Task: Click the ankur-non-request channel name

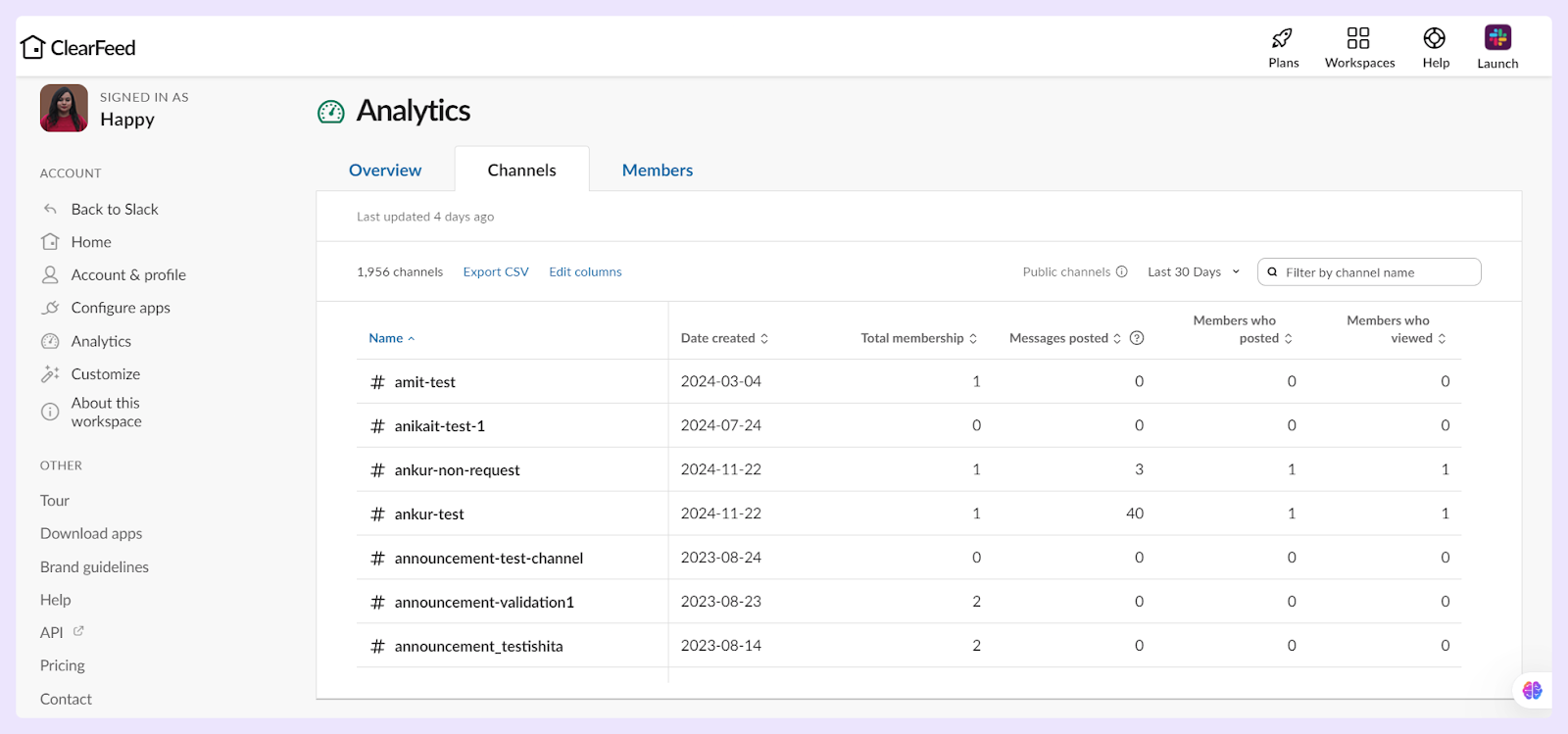Action: coord(457,470)
